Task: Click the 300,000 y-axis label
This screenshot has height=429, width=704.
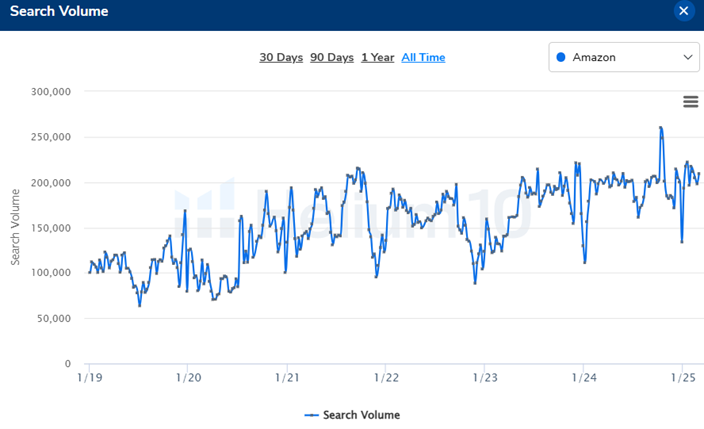Action: [52, 92]
